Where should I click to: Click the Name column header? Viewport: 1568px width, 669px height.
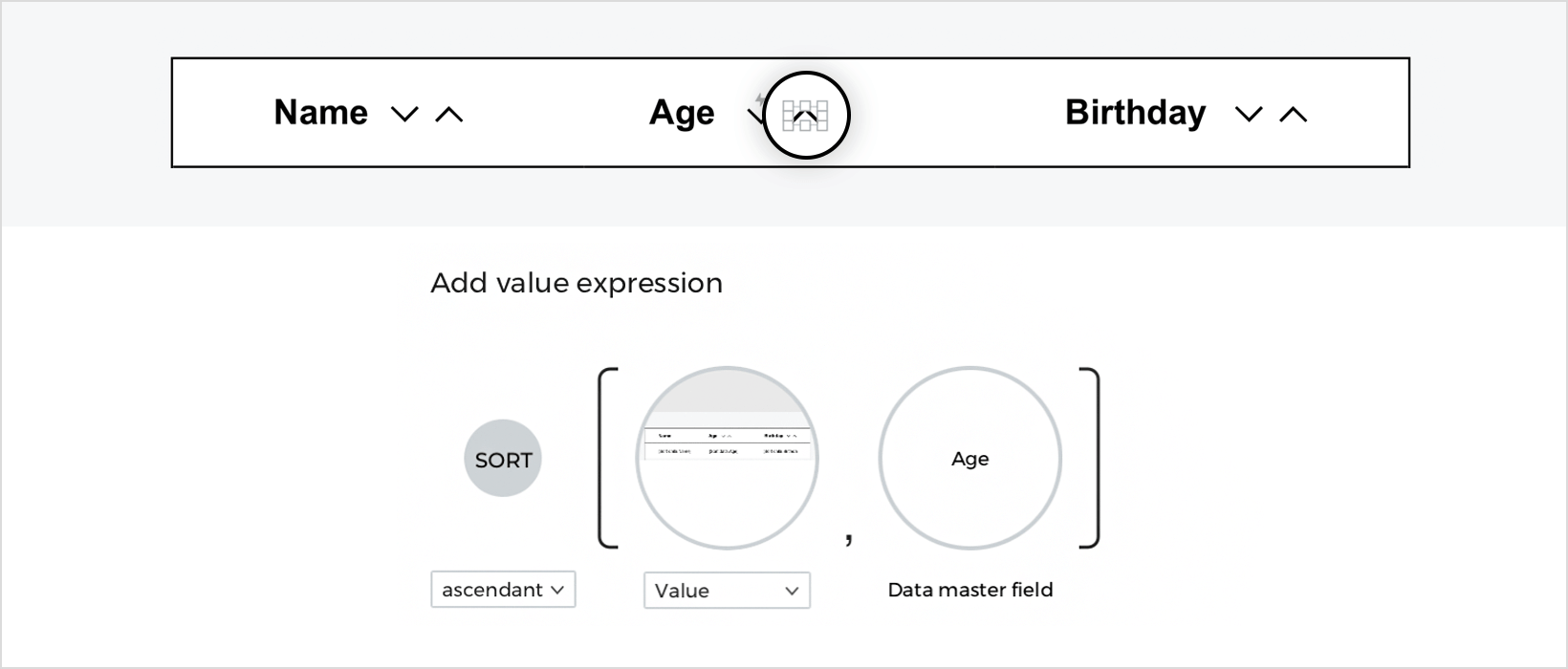coord(320,113)
